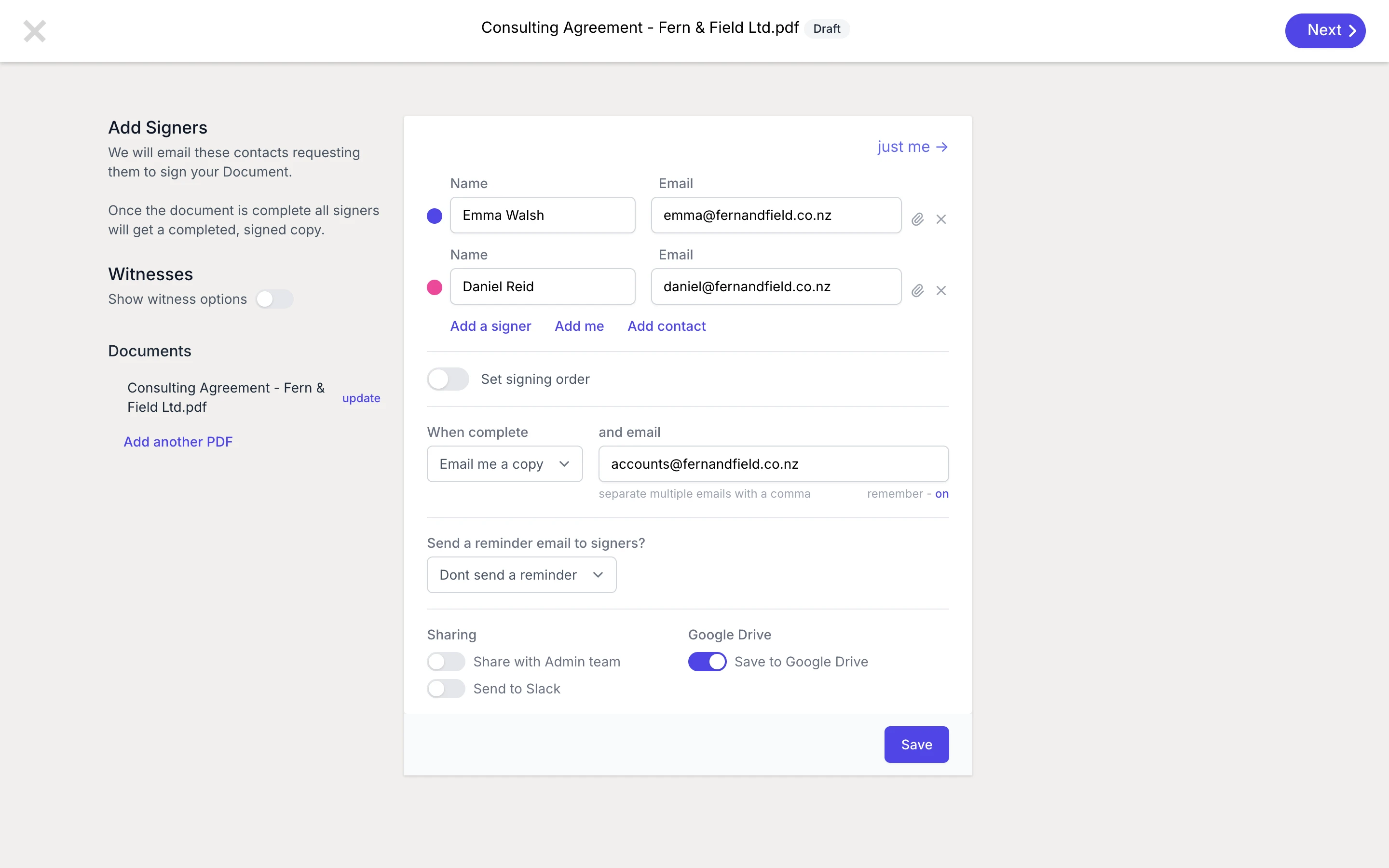The height and width of the screenshot is (868, 1389).
Task: Click the paperclip attachment icon for Emma Walsh
Action: tap(917, 219)
